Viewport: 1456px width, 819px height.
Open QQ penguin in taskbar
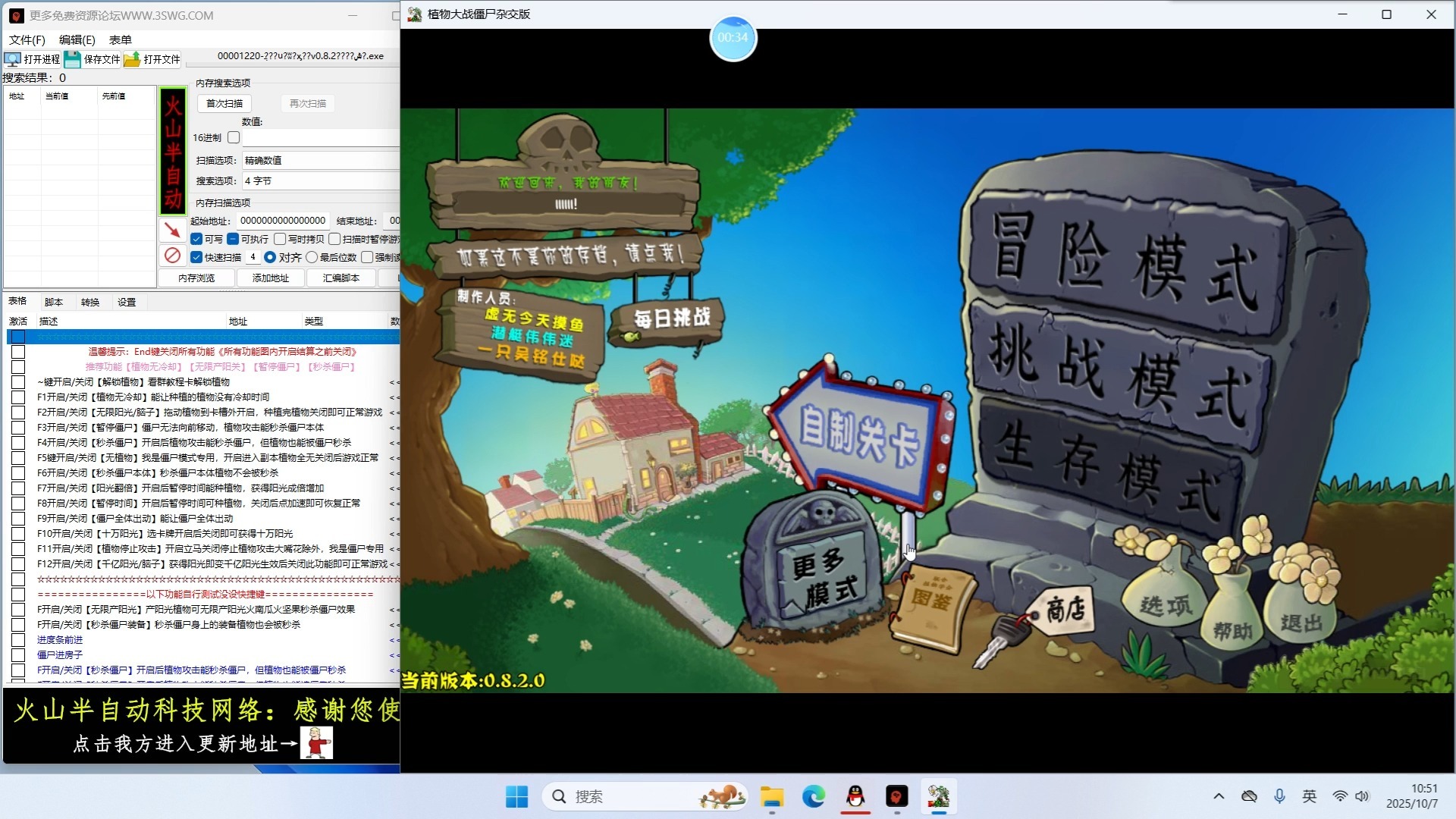855,796
